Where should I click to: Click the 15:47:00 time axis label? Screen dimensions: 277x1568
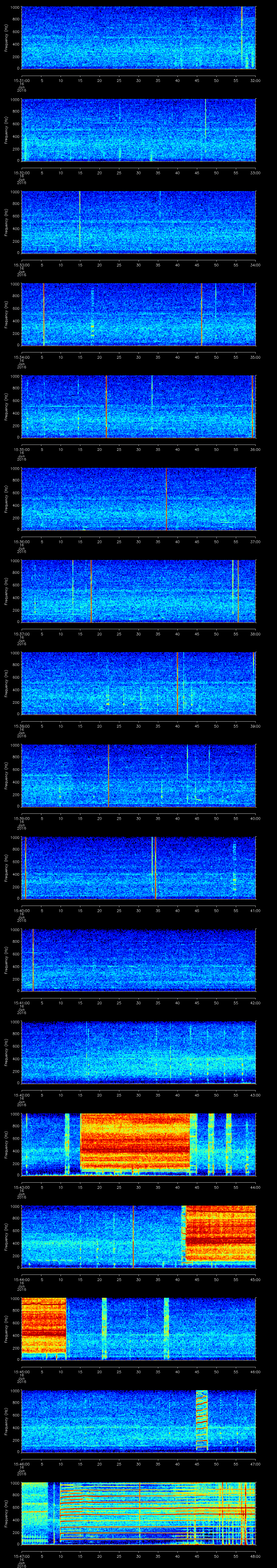tap(21, 1556)
